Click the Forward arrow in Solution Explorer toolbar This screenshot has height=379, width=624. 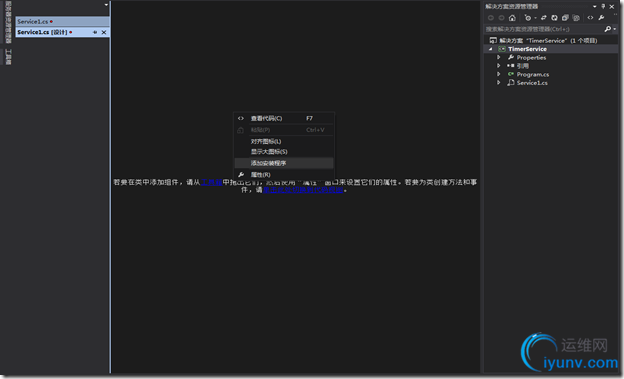(501, 18)
